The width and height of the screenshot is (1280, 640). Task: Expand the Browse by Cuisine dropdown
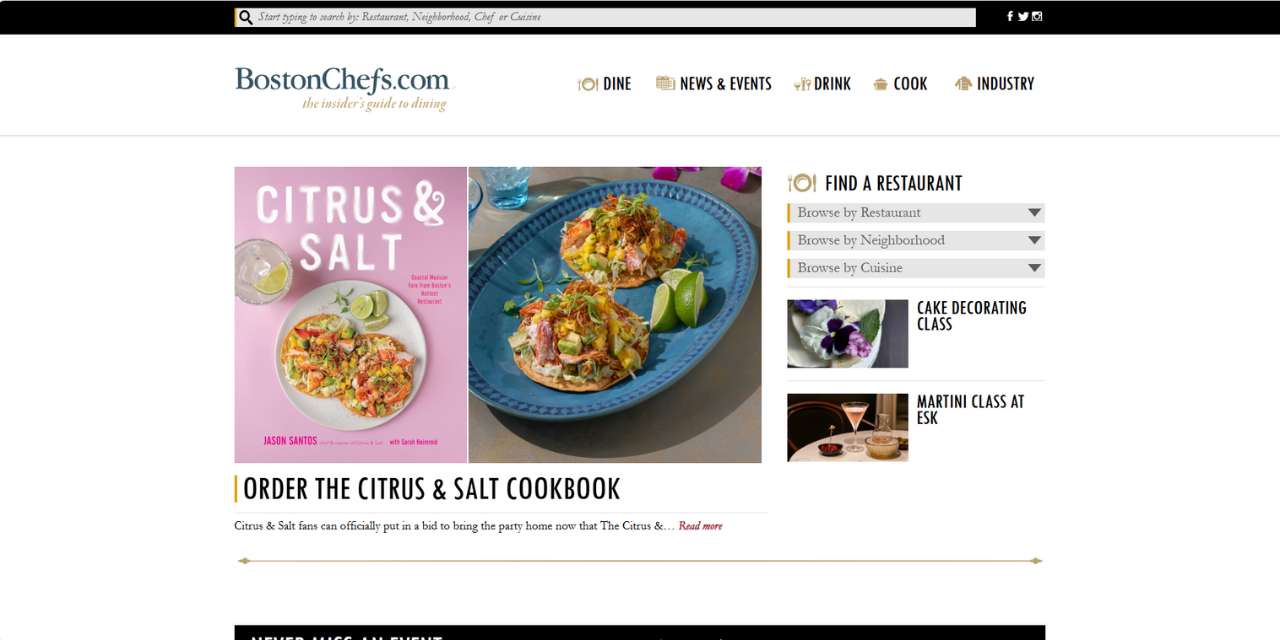(x=916, y=268)
